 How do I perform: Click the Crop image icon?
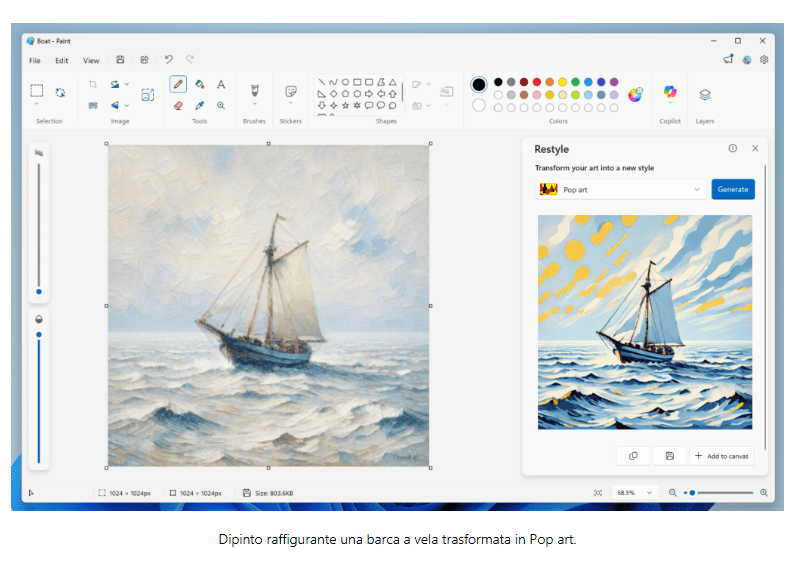(92, 84)
